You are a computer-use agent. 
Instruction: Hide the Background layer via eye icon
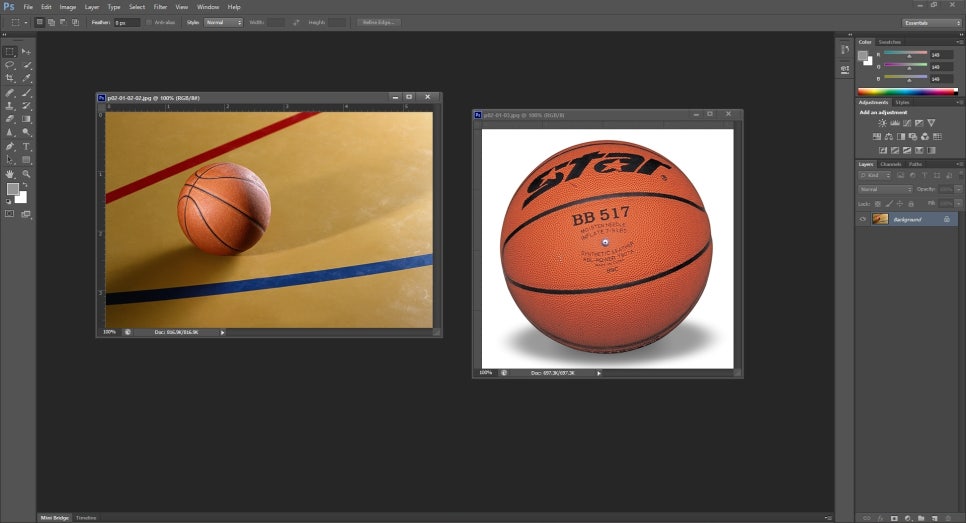pyautogui.click(x=862, y=219)
